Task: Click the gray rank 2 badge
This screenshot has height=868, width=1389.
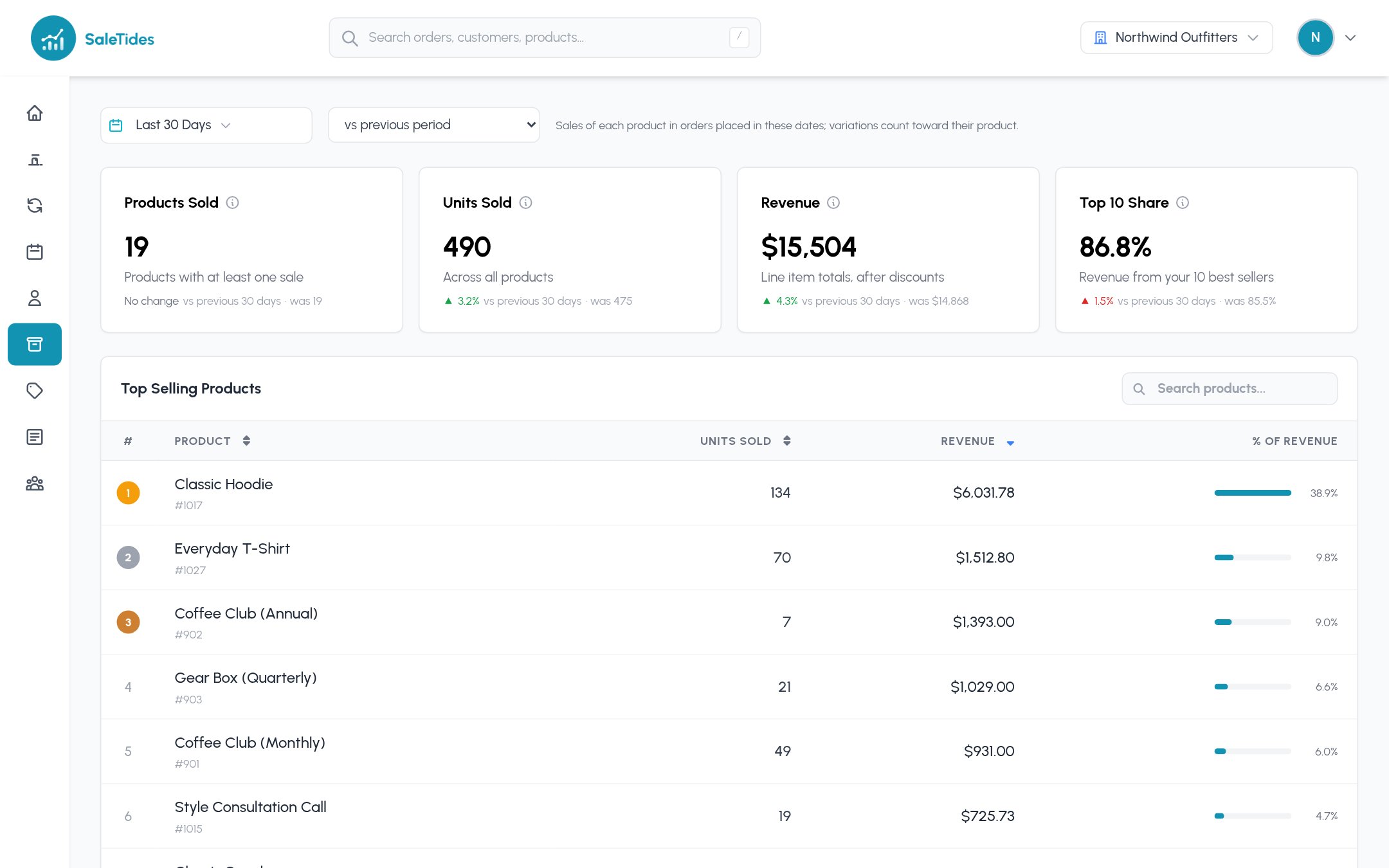Action: 128,557
